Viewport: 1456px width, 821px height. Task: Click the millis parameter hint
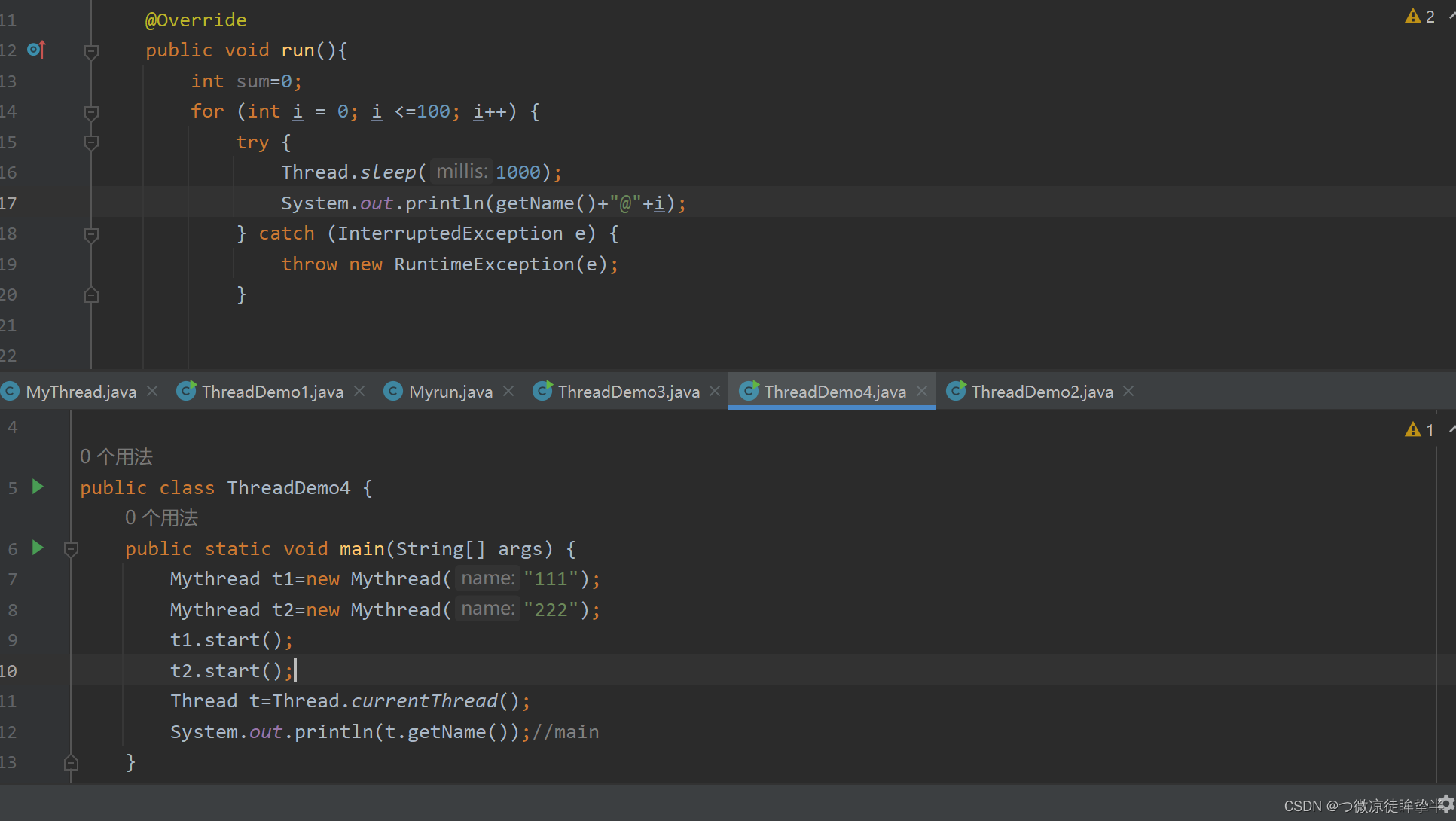462,172
